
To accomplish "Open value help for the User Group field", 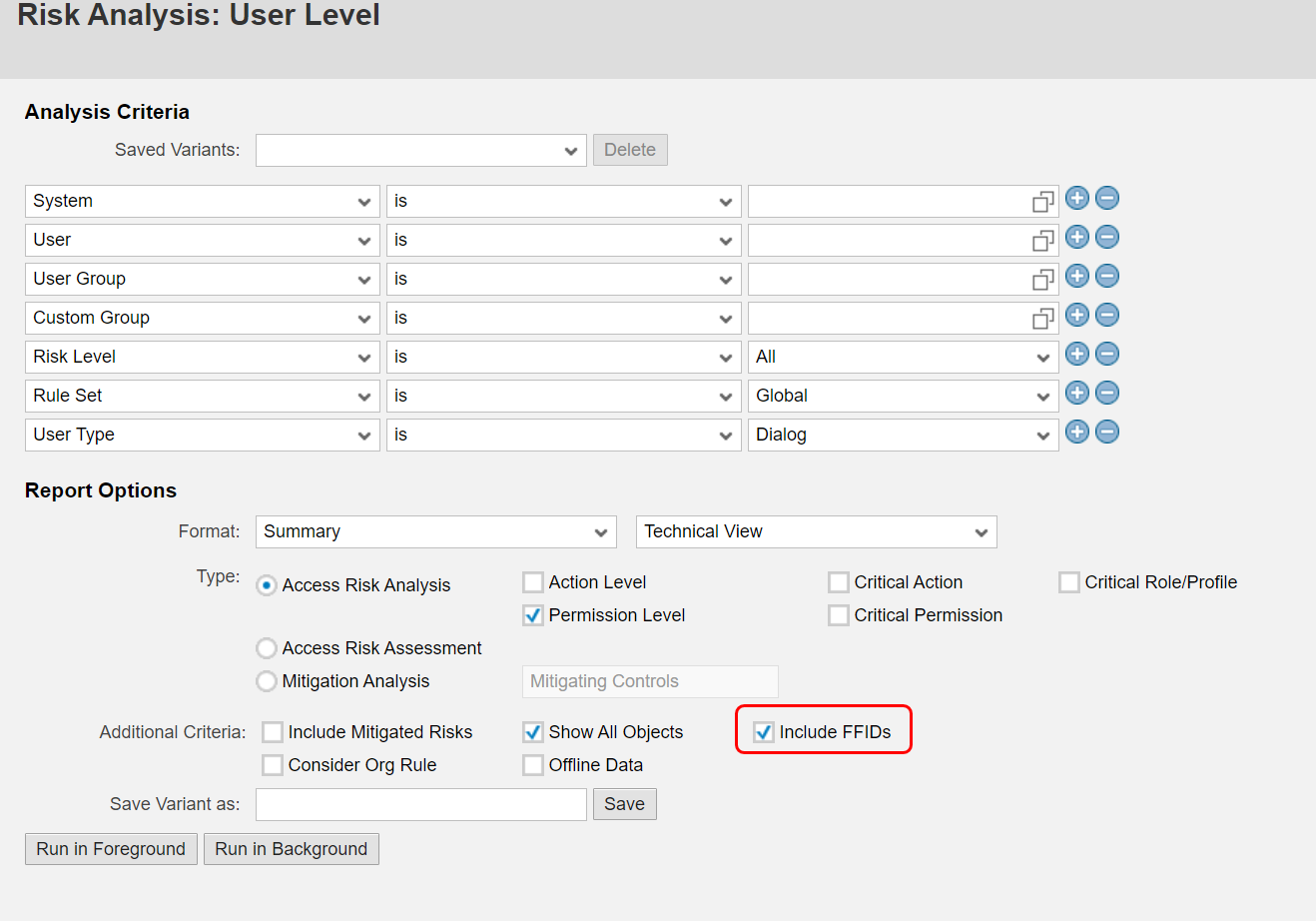I will (x=1043, y=278).
